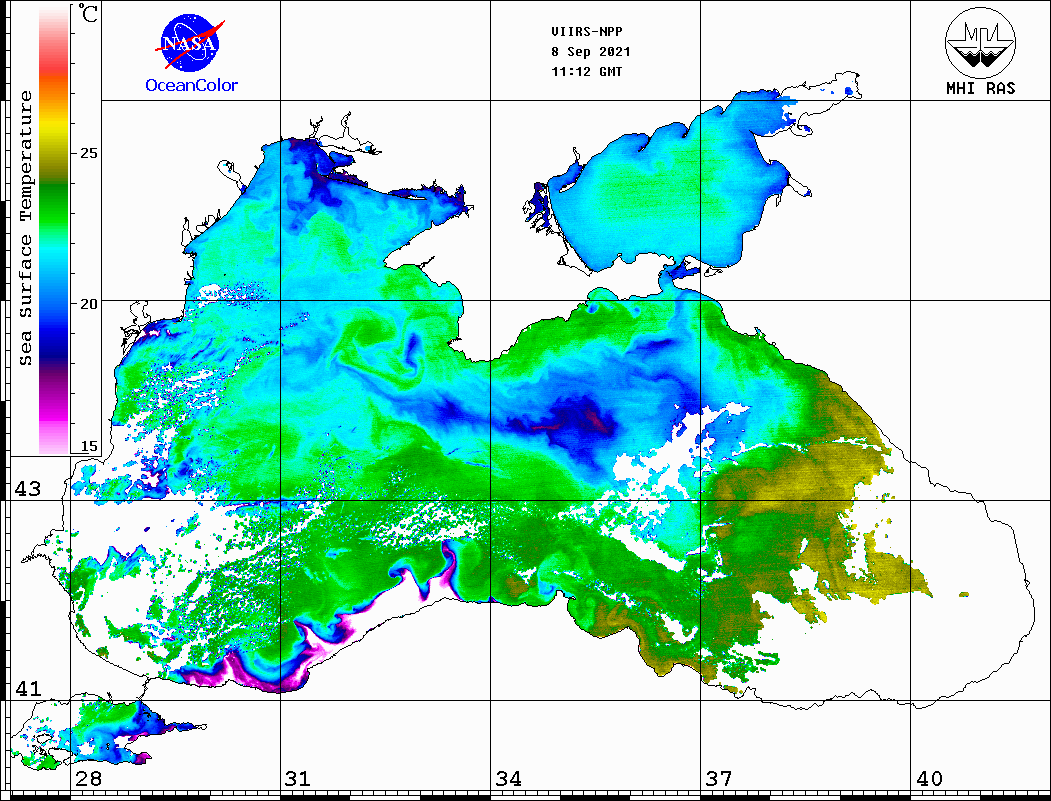1051x801 pixels.
Task: Click the 'OceanColor' blue text
Action: coord(192,86)
